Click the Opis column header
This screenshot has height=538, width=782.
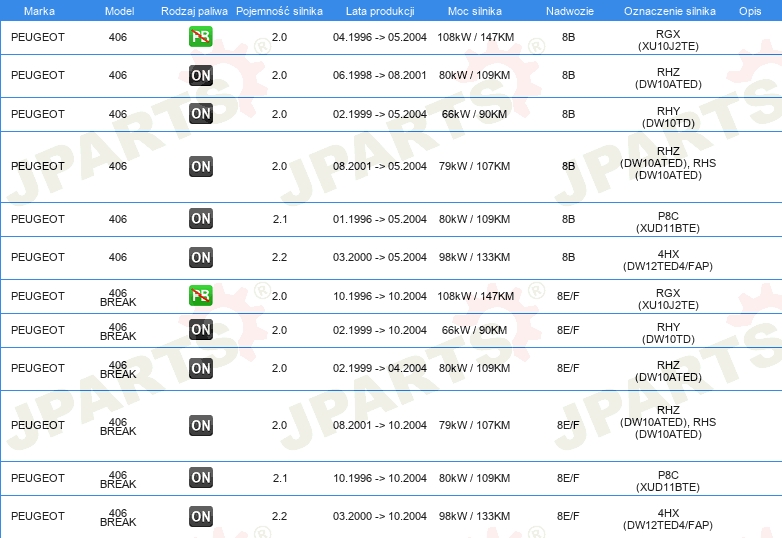(750, 11)
